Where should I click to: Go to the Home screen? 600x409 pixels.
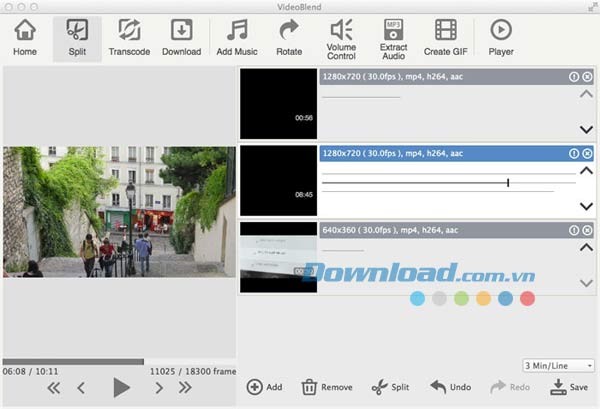pyautogui.click(x=25, y=38)
